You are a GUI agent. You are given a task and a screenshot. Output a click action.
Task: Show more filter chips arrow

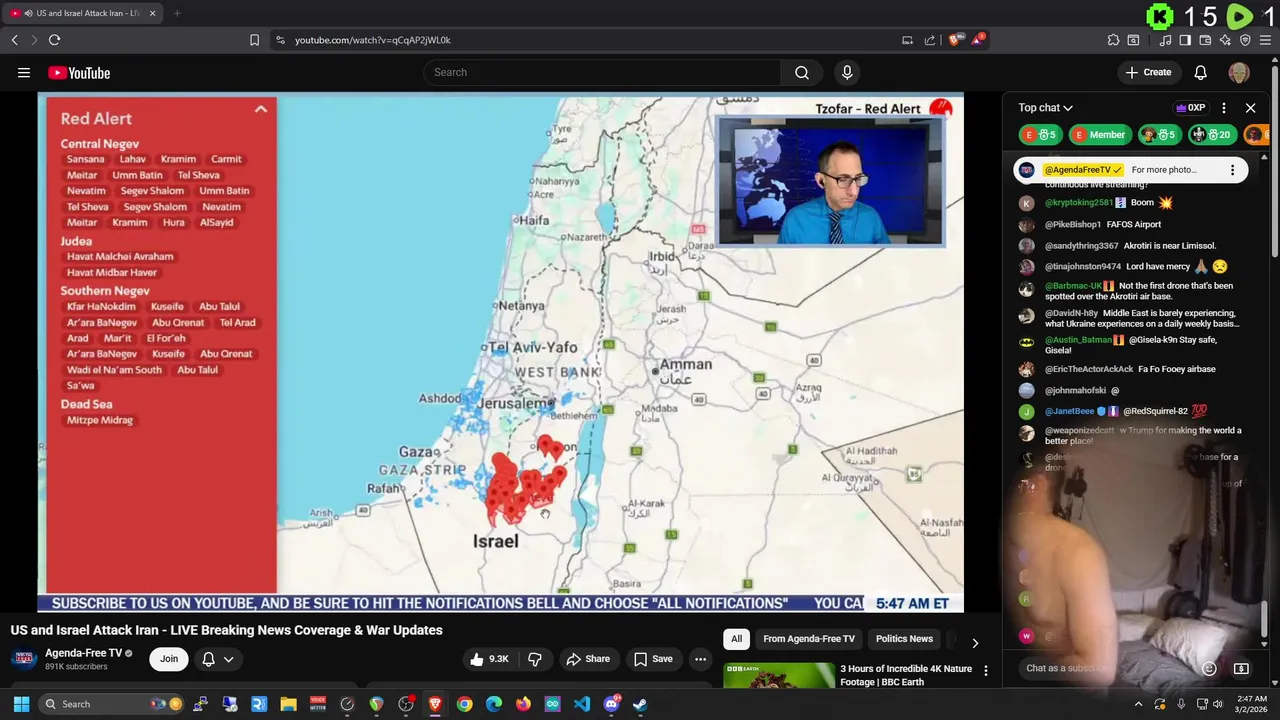(975, 643)
